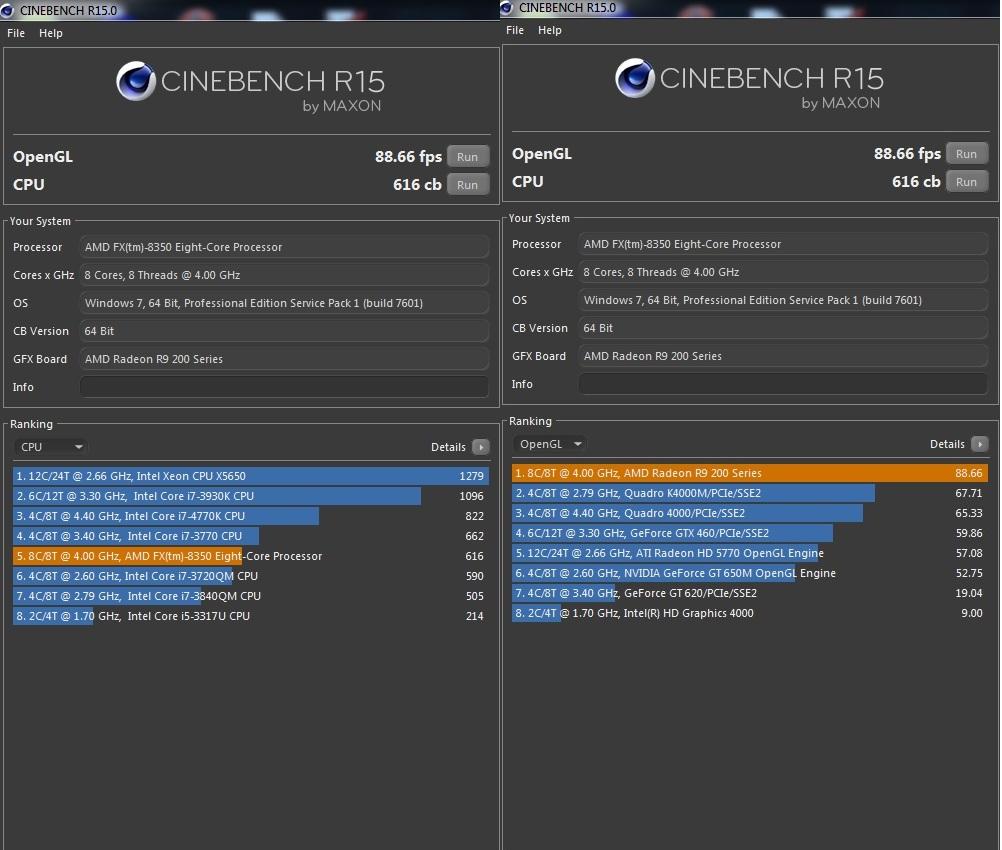This screenshot has height=850, width=1002.
Task: Click Processor field in right window
Action: (x=783, y=244)
